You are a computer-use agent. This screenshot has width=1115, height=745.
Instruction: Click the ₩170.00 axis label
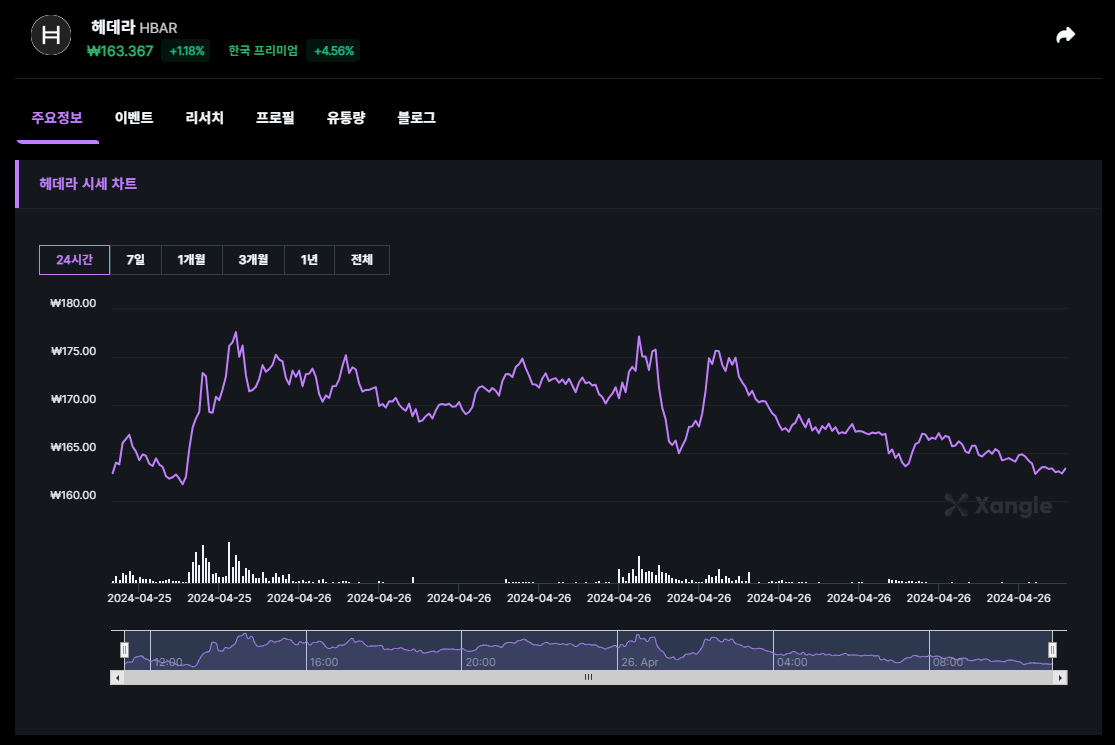(73, 400)
